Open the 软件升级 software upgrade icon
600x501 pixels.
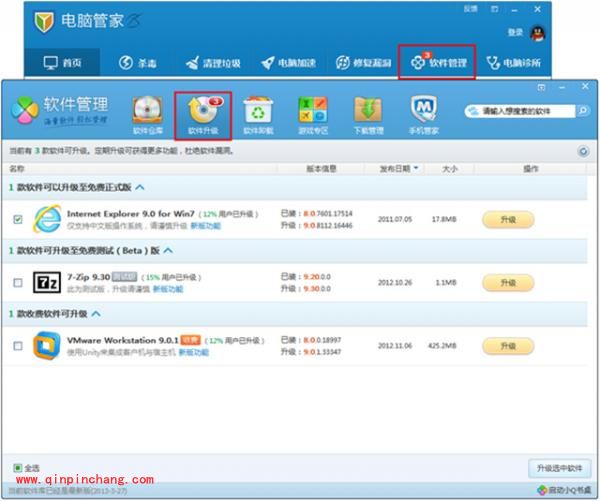pyautogui.click(x=203, y=115)
